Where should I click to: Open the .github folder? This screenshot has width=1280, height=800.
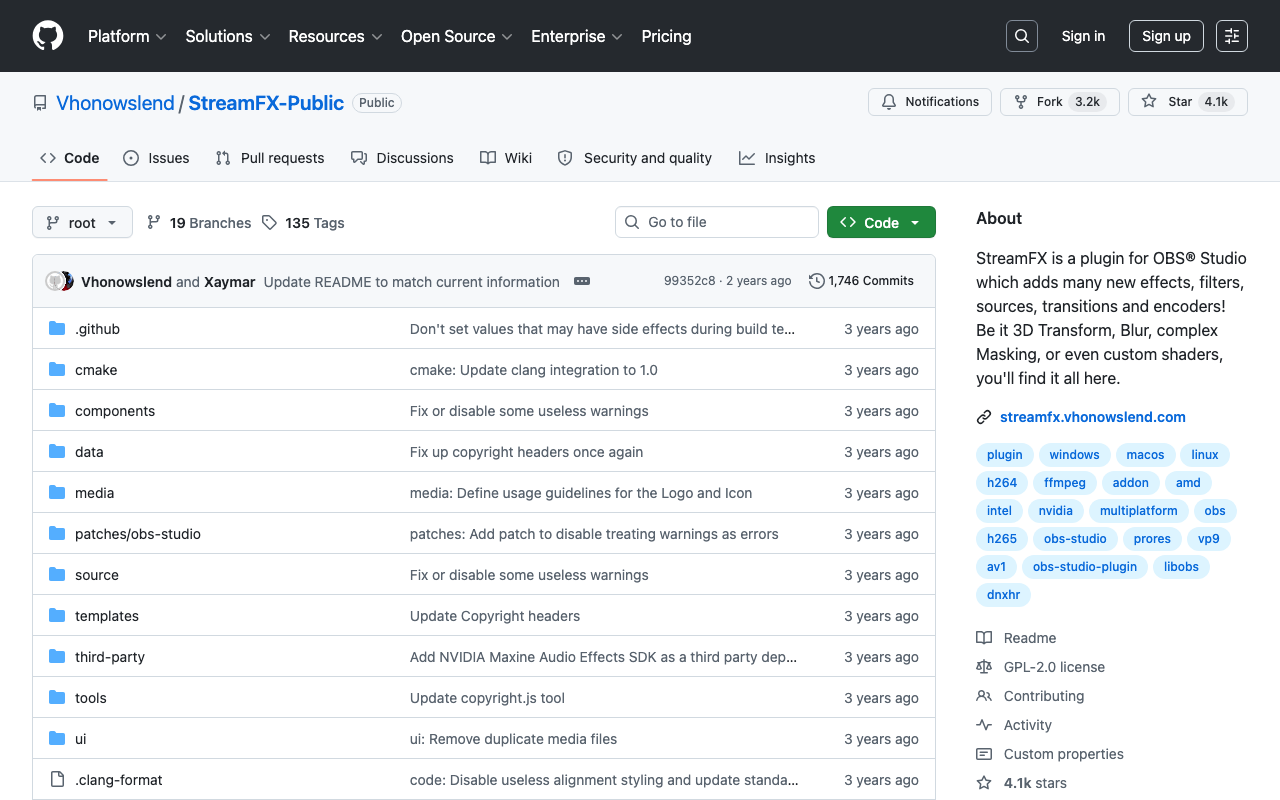coord(97,329)
